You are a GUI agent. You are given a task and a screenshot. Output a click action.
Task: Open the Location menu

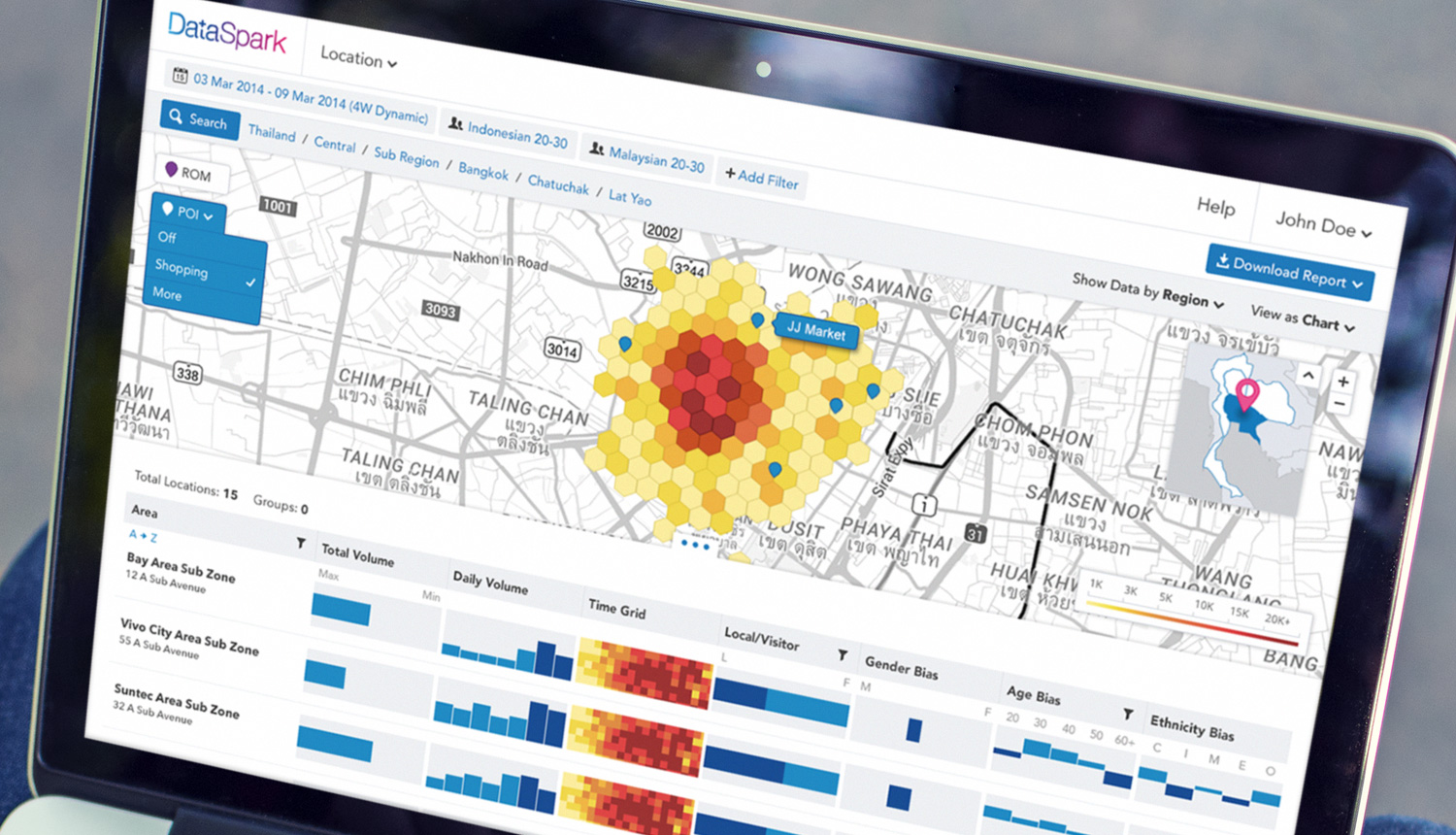pos(355,58)
